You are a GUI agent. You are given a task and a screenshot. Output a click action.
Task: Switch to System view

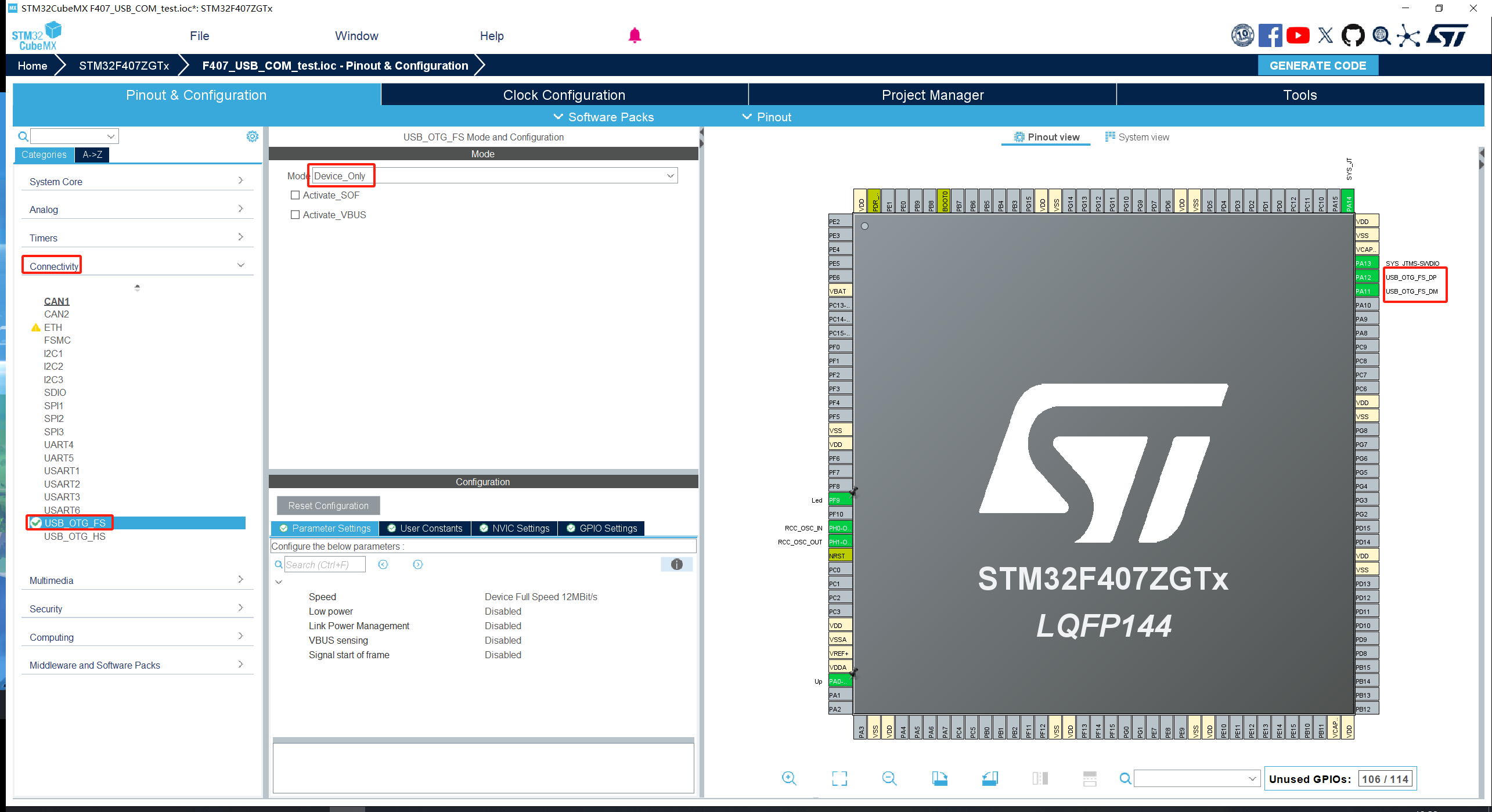click(1137, 137)
